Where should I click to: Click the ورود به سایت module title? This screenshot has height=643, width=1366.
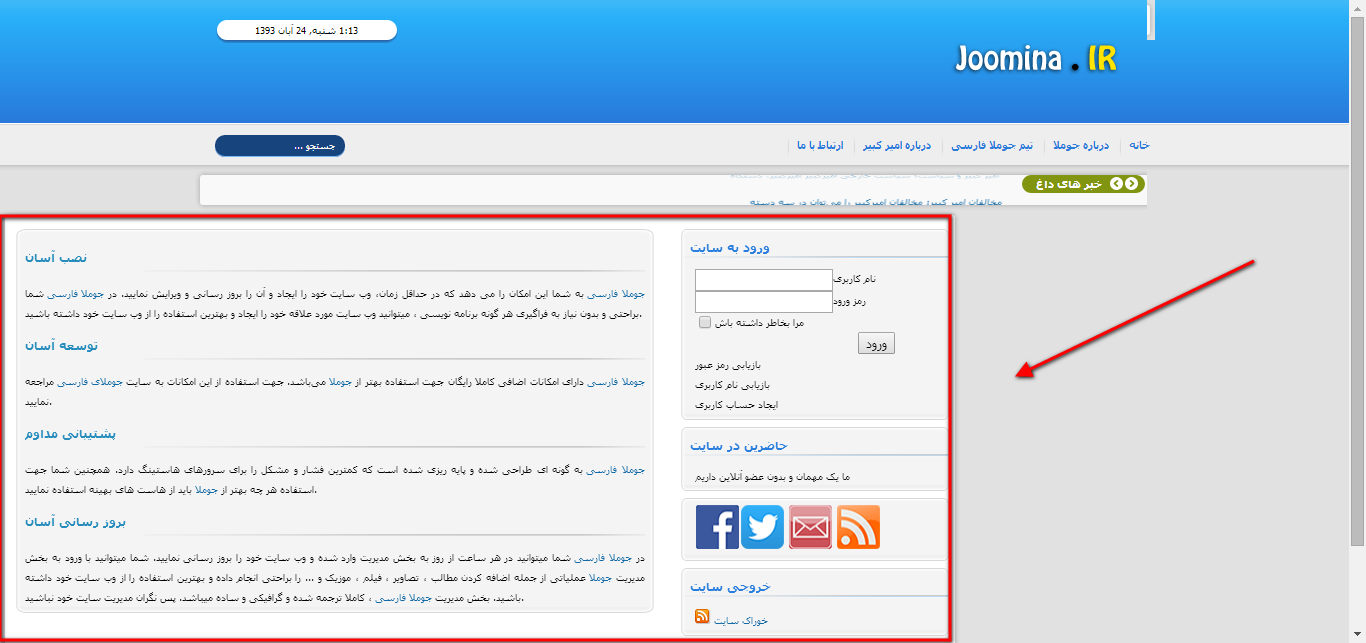[x=730, y=247]
